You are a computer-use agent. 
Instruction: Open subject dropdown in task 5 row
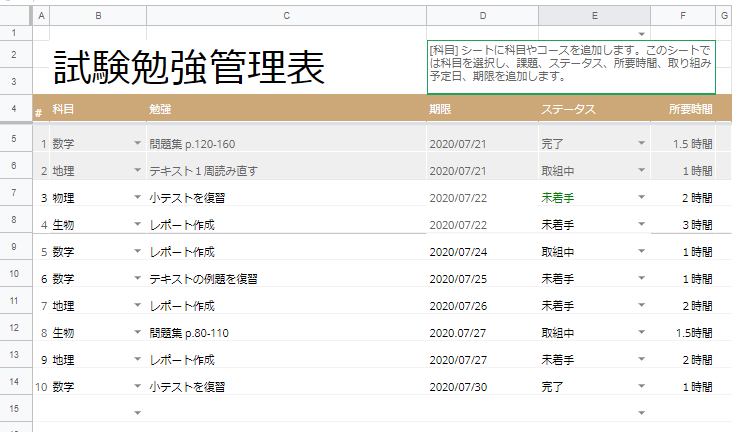coord(137,251)
